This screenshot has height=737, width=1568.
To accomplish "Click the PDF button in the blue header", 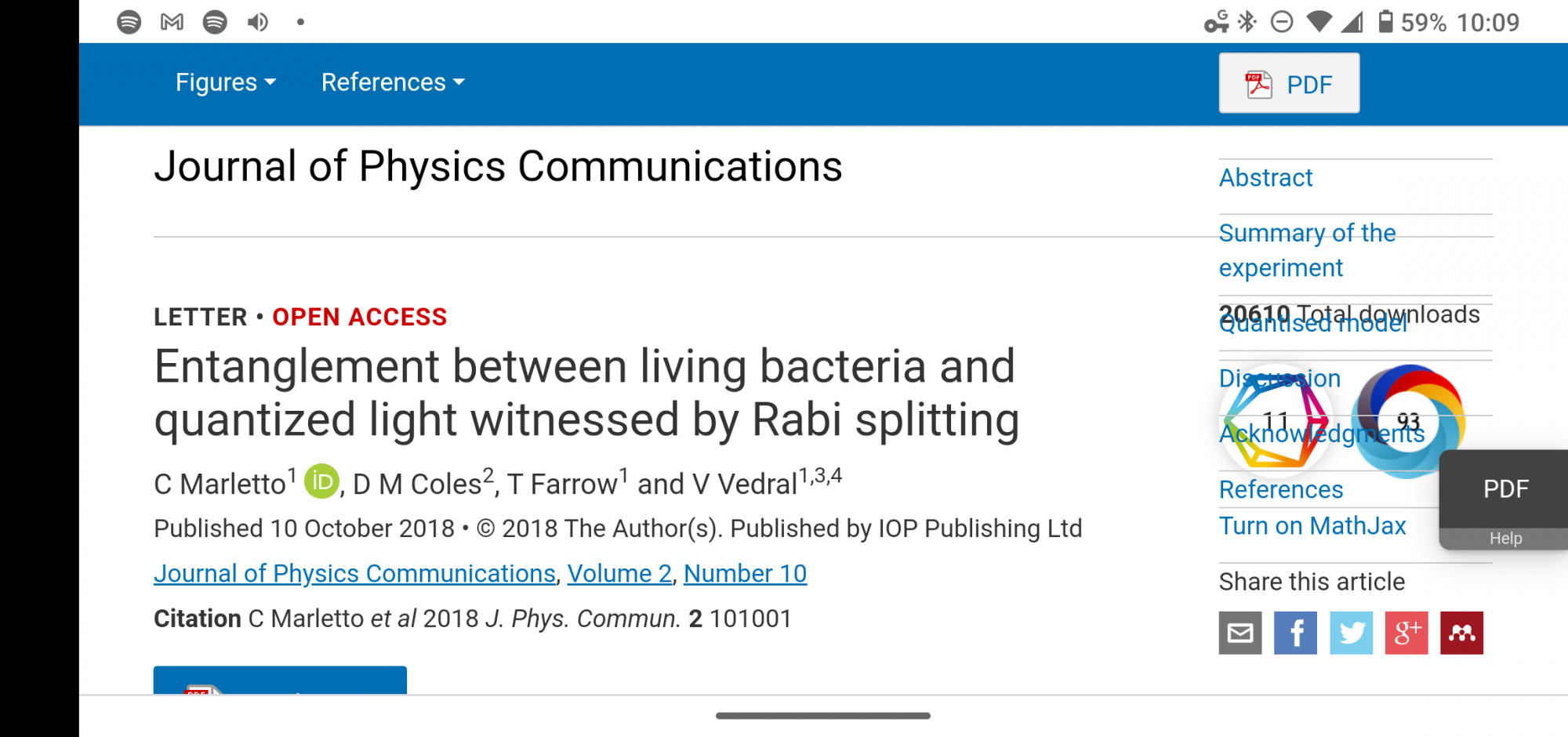I will pos(1289,83).
